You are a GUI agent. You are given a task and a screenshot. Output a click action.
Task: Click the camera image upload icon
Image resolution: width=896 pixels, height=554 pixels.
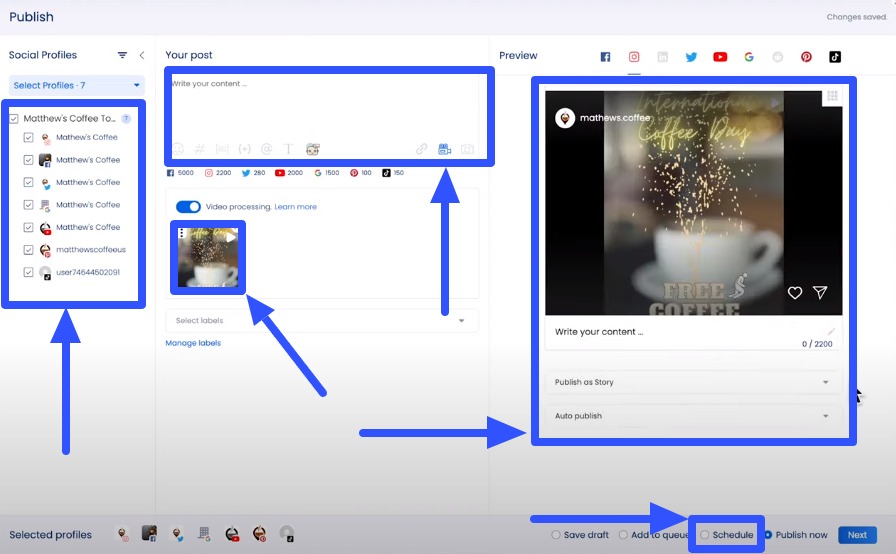coord(467,149)
